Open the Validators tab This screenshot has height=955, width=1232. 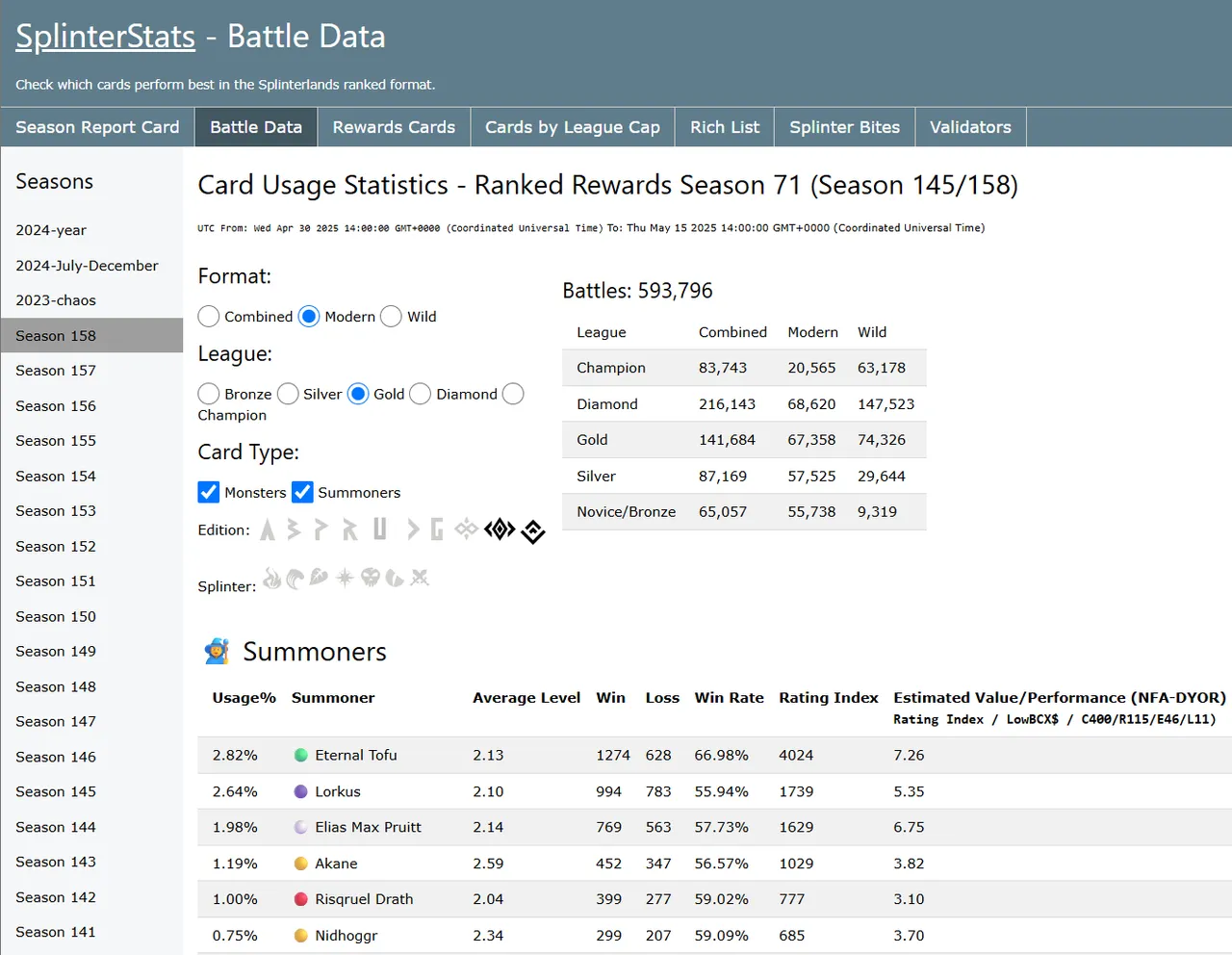[x=970, y=127]
